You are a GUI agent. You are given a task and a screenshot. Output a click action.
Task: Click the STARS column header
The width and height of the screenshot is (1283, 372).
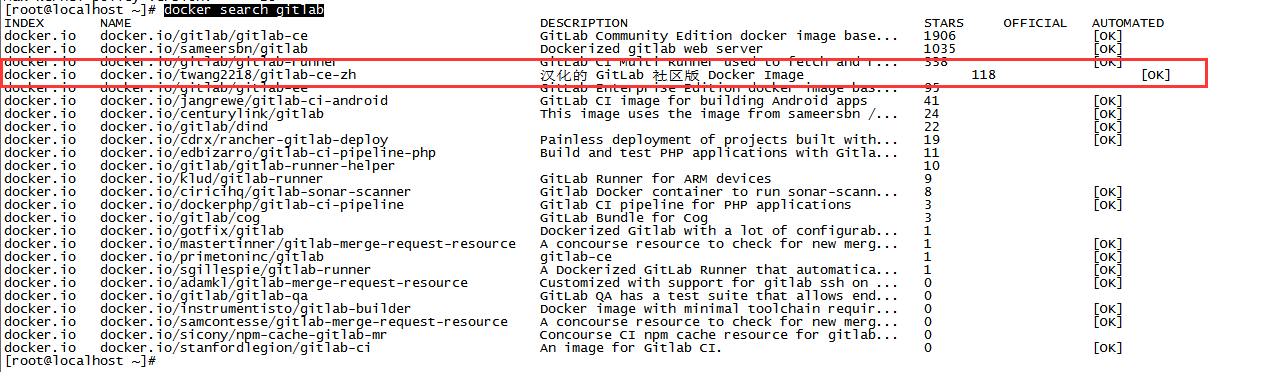click(944, 23)
